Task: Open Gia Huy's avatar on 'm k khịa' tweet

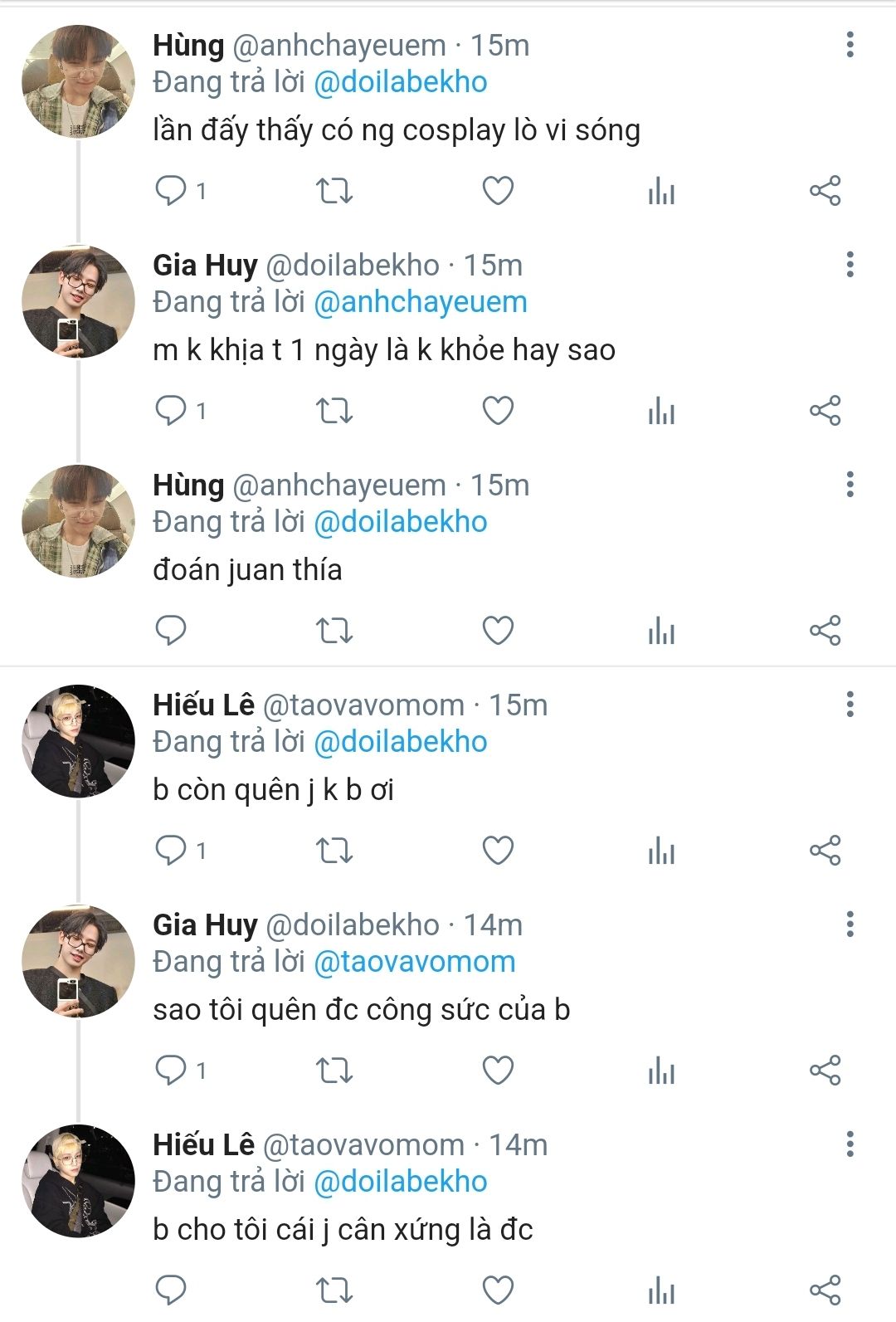Action: pos(78,302)
